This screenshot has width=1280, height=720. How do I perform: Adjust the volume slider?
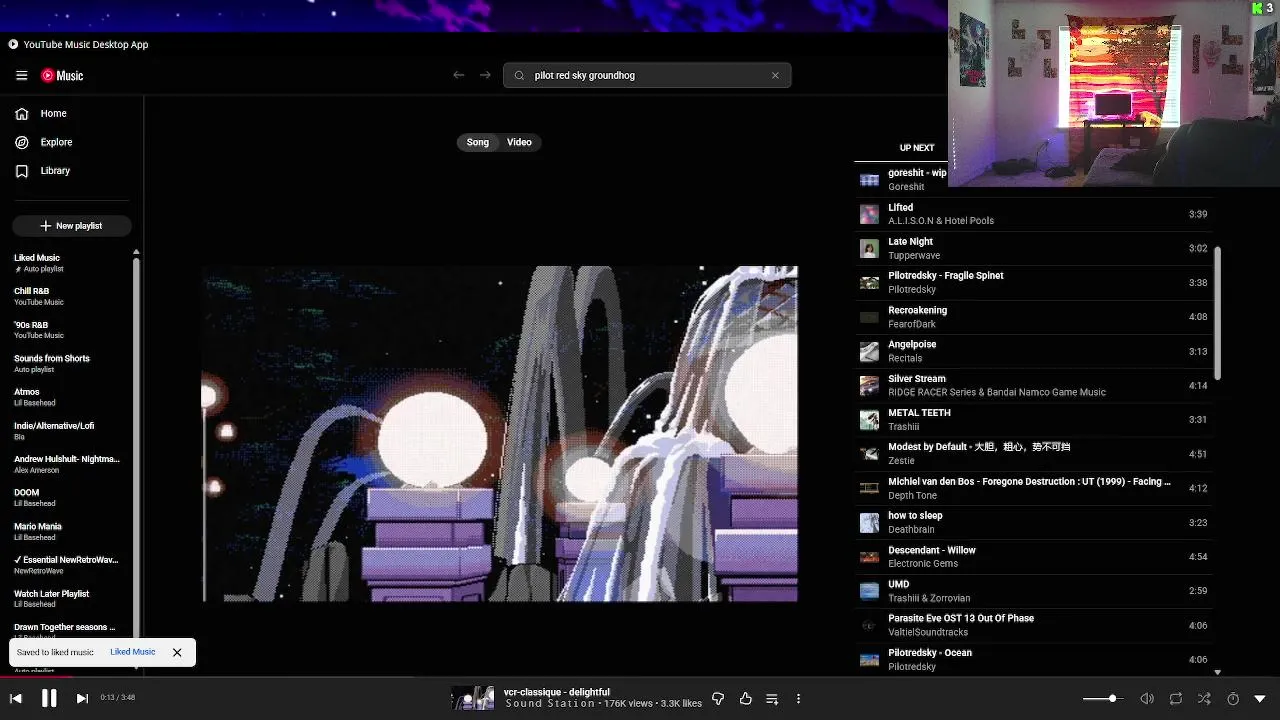pos(1103,699)
